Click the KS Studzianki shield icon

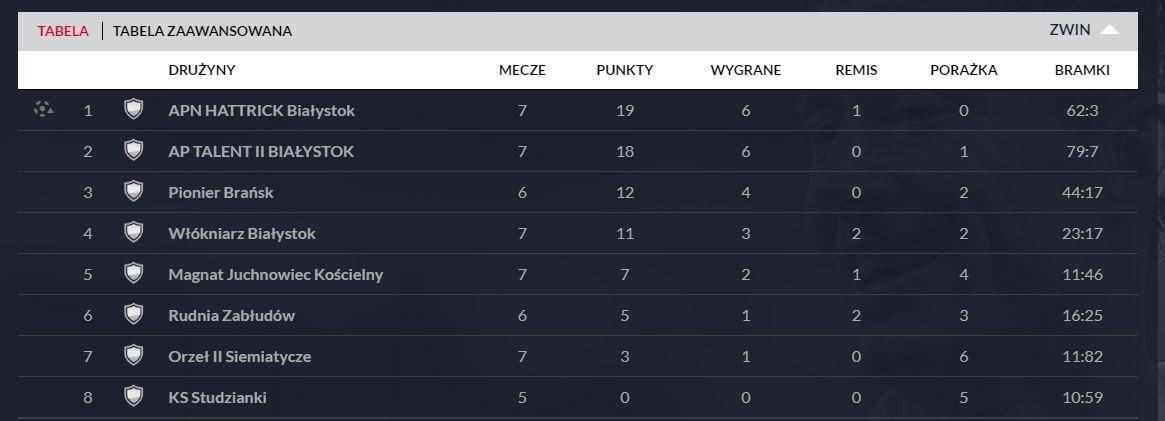[x=133, y=397]
